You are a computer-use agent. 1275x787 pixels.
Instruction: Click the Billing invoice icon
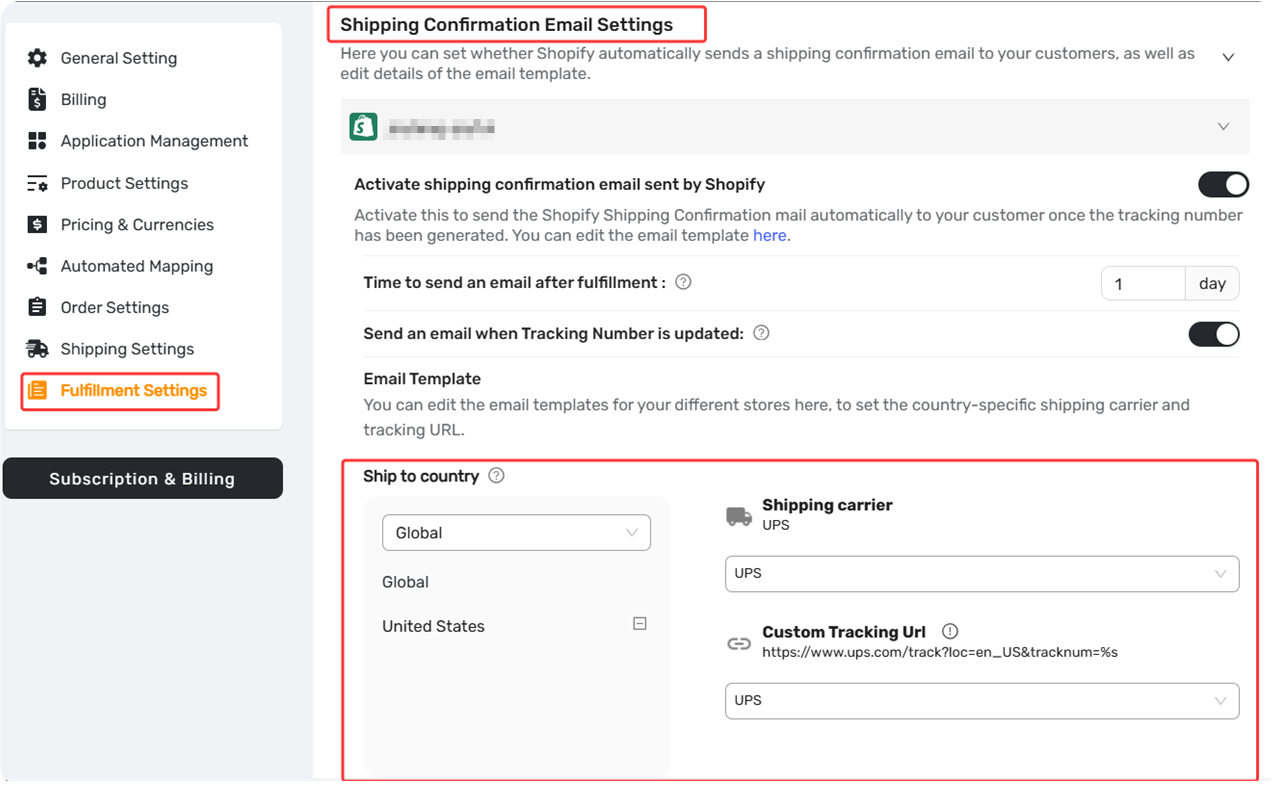[37, 99]
